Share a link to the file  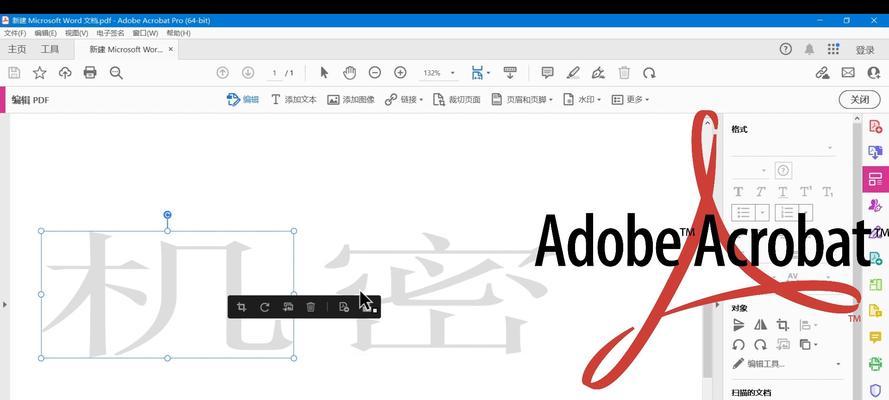(x=822, y=73)
